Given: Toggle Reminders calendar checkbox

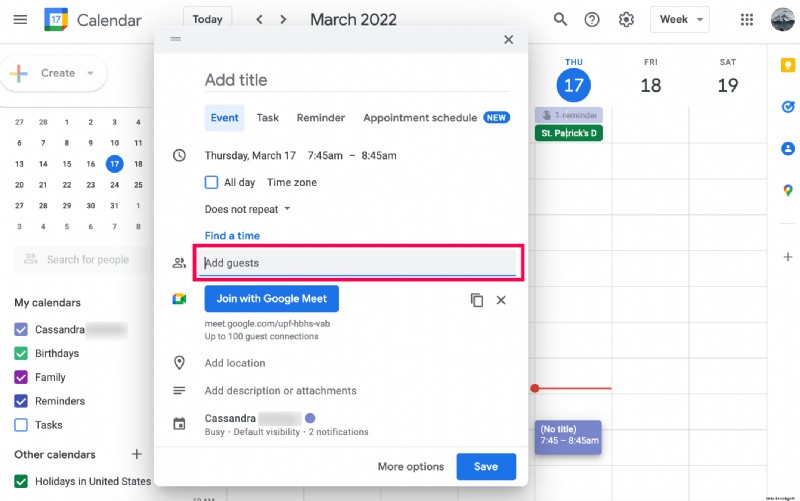Looking at the screenshot, I should tap(21, 401).
